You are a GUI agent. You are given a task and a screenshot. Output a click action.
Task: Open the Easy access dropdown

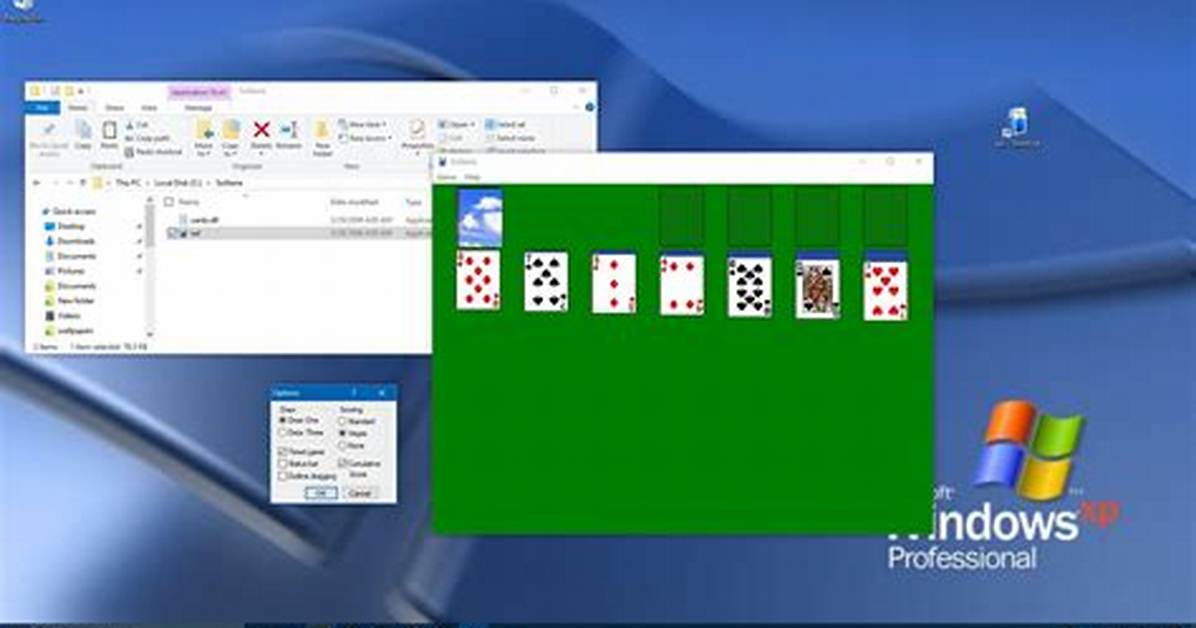tap(366, 138)
